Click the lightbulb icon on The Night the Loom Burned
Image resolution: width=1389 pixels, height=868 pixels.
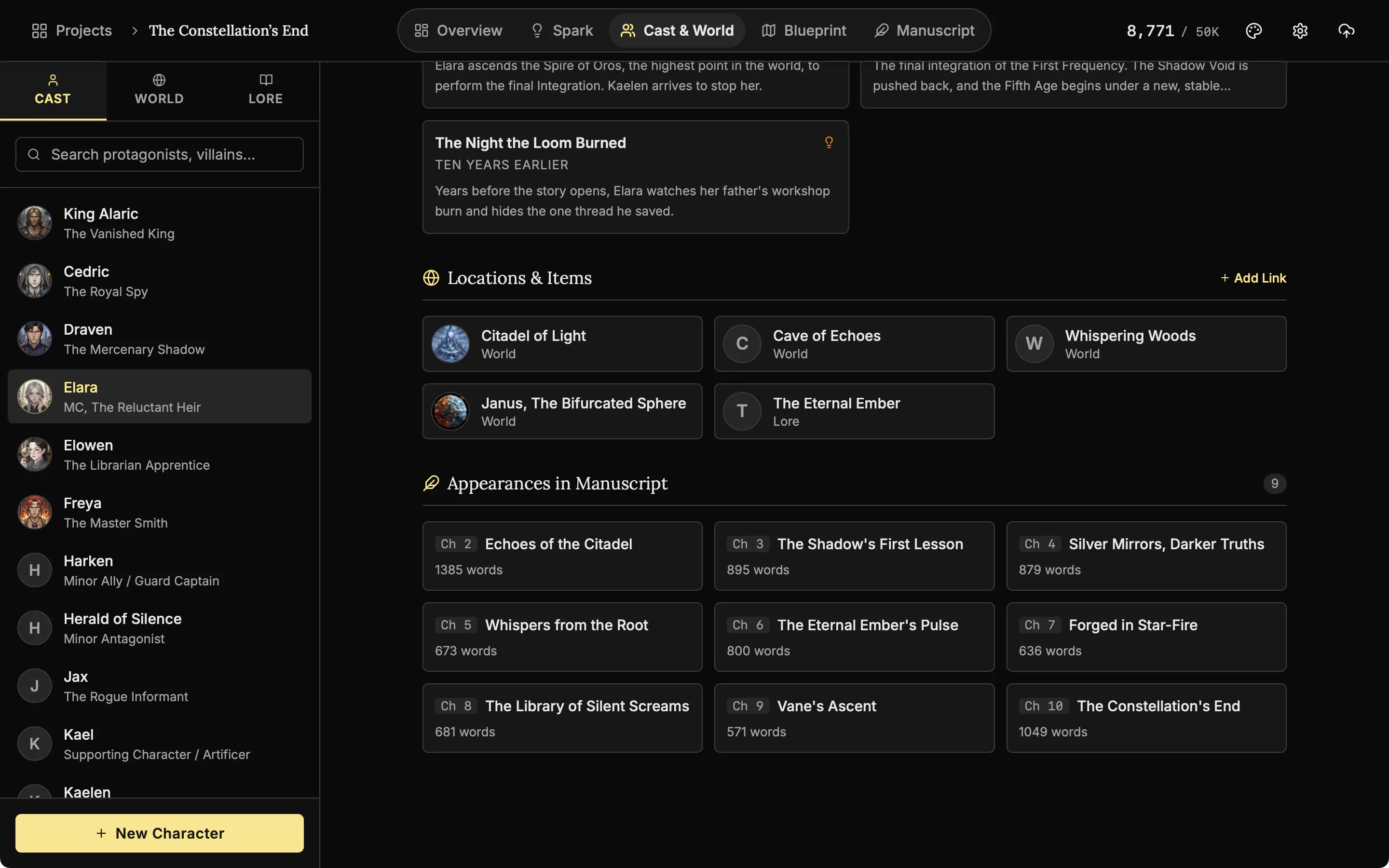click(x=829, y=142)
